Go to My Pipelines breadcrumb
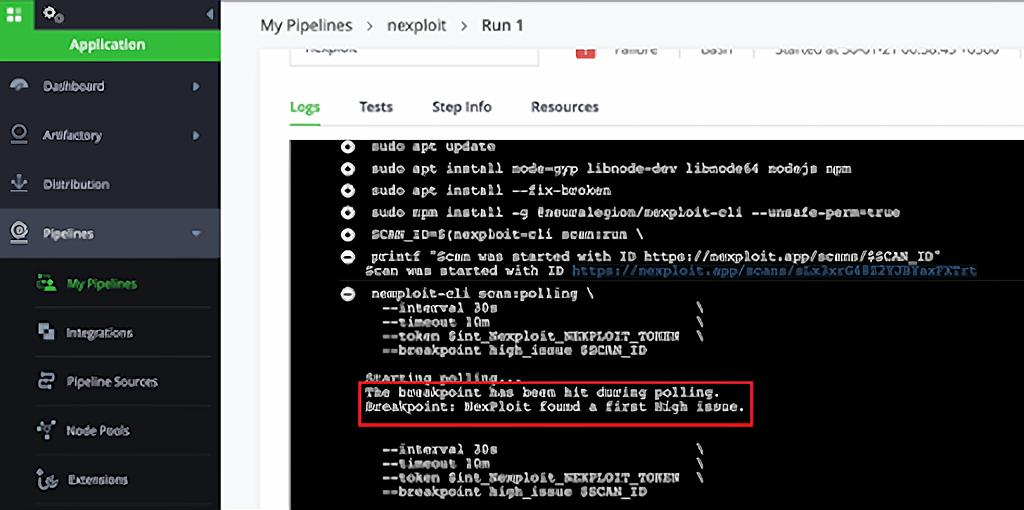 point(305,25)
